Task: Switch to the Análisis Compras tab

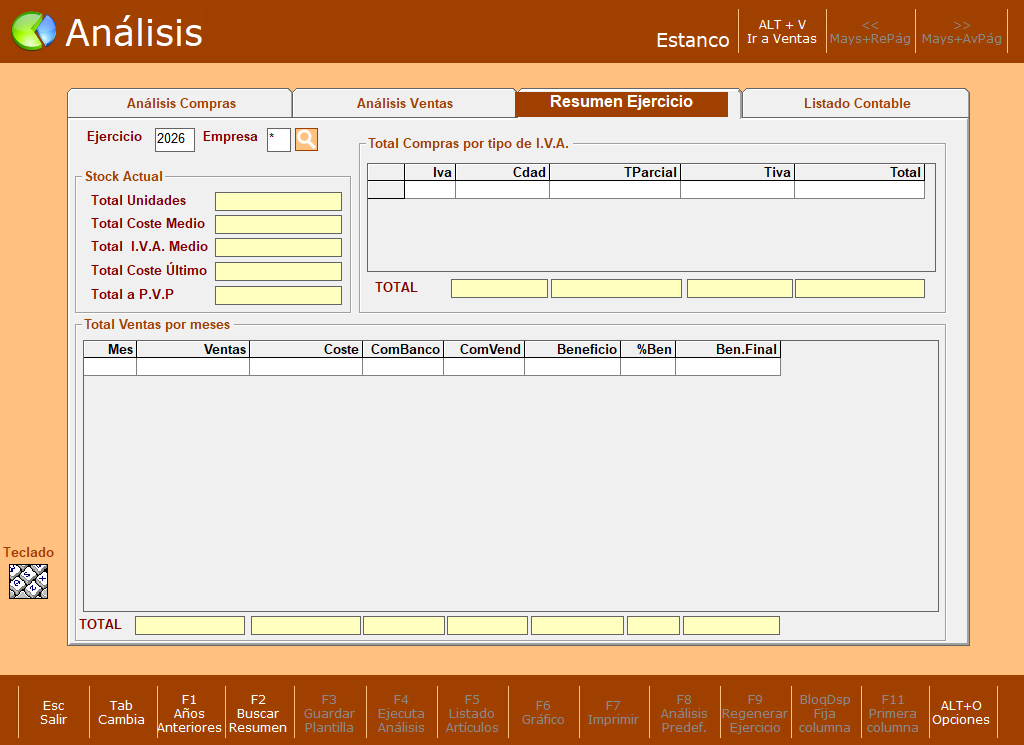Action: pos(181,103)
